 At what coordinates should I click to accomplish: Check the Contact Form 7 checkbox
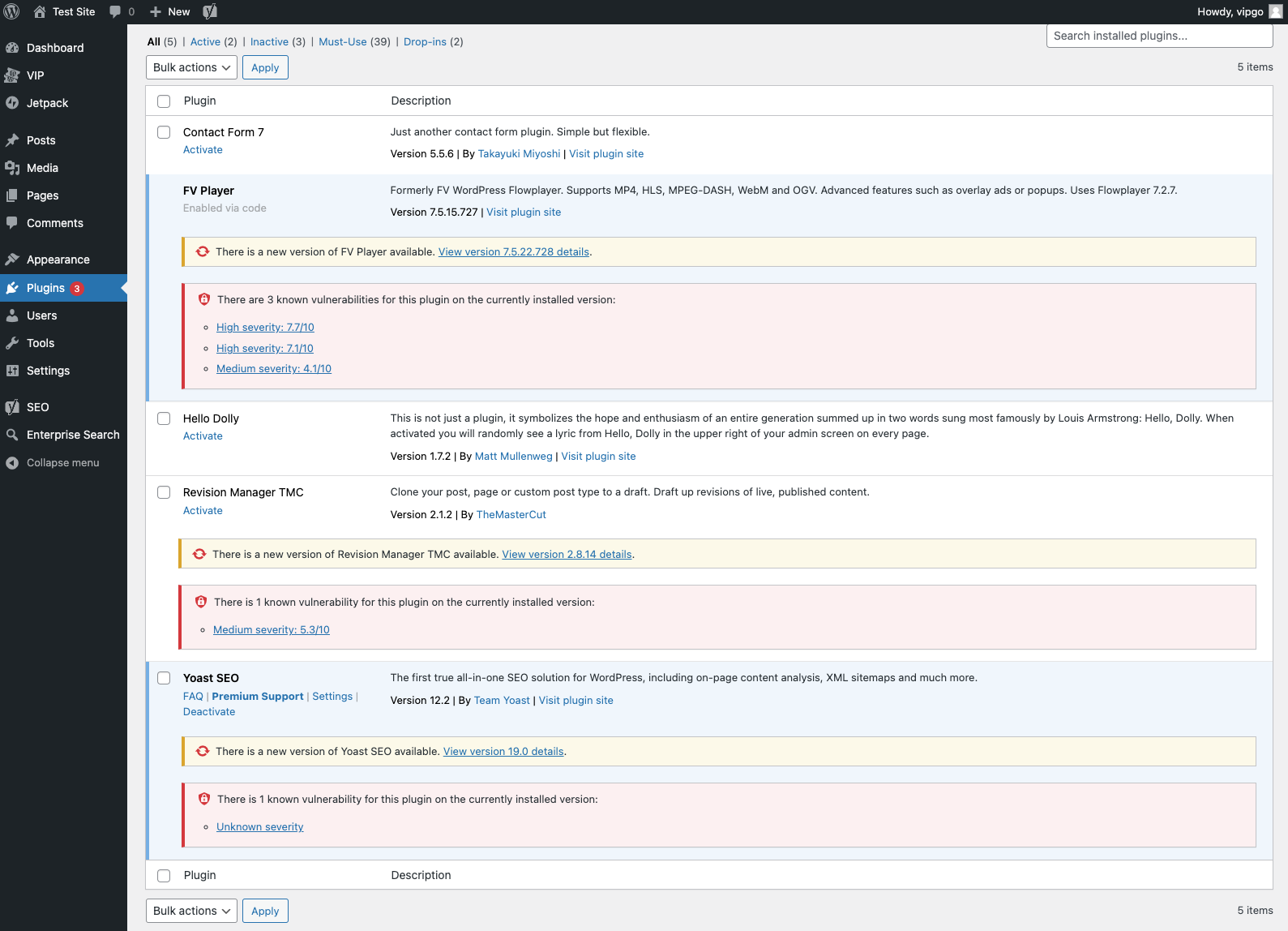(x=164, y=132)
